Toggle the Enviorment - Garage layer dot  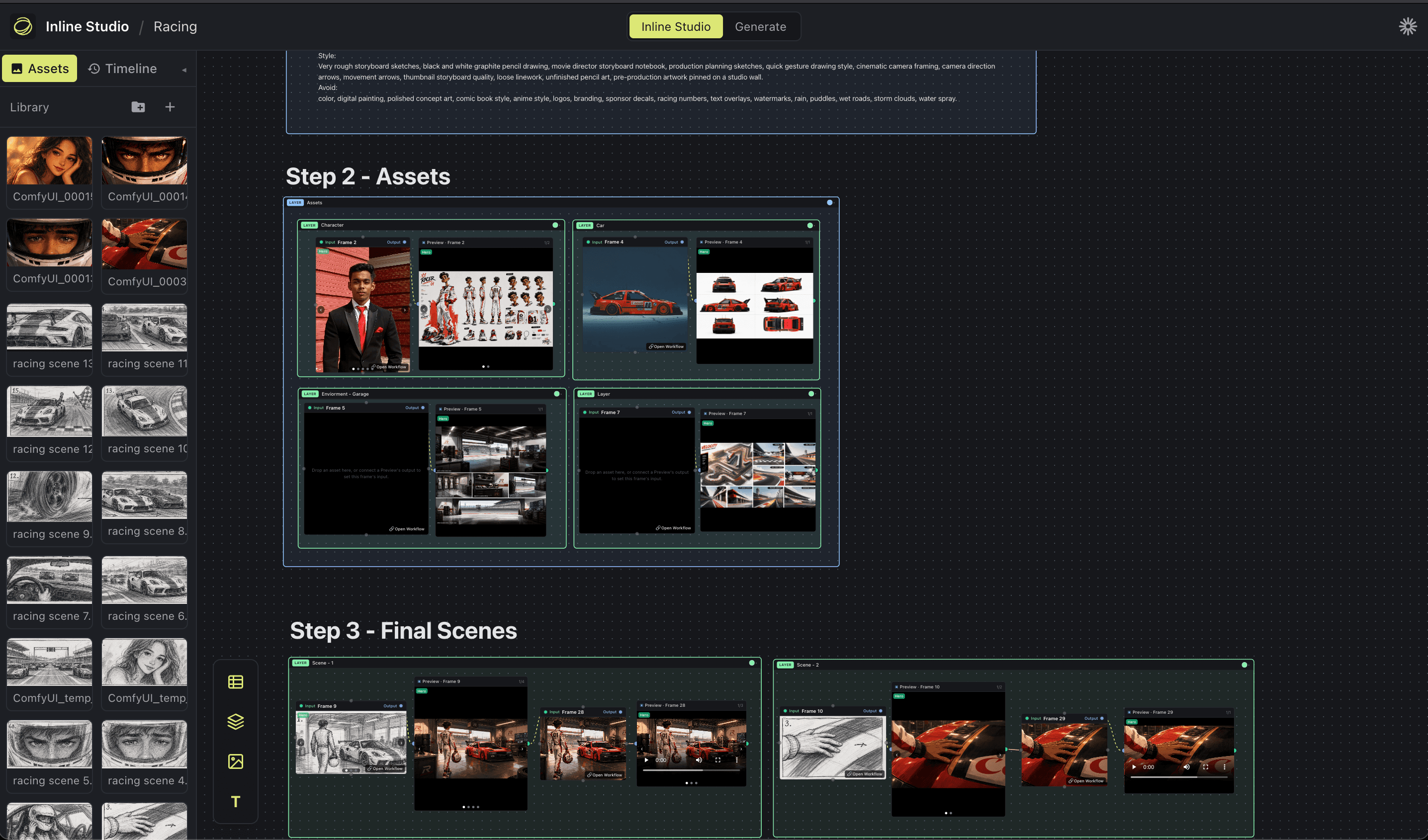[x=556, y=394]
